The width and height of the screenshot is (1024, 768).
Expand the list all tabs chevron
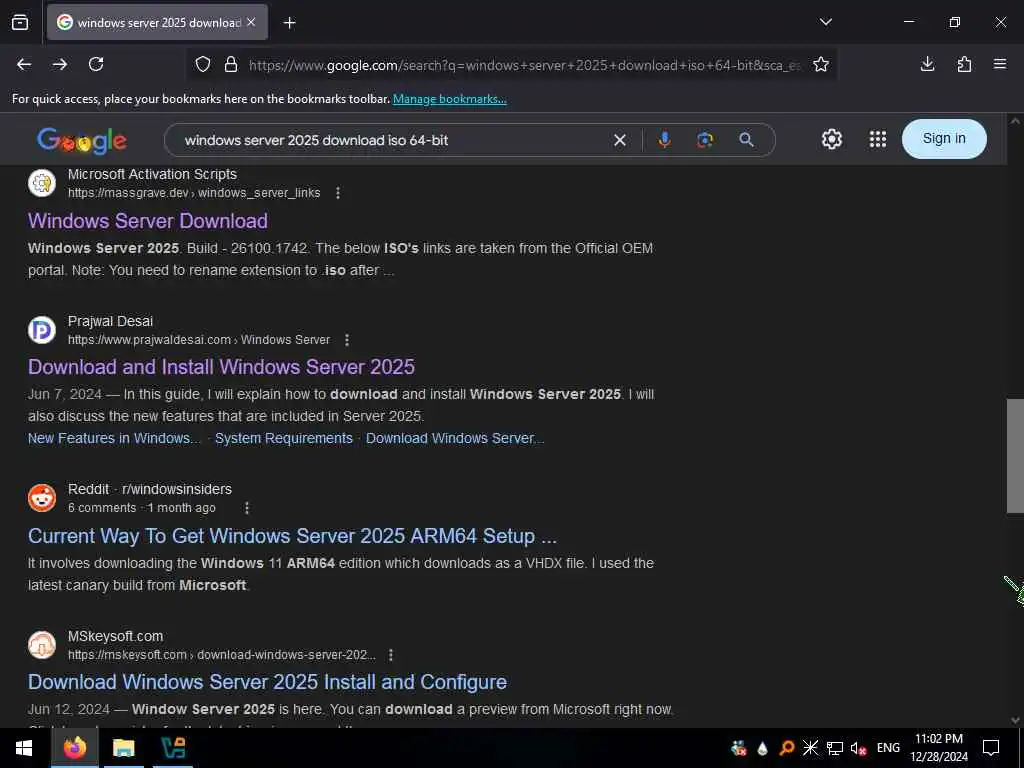825,22
